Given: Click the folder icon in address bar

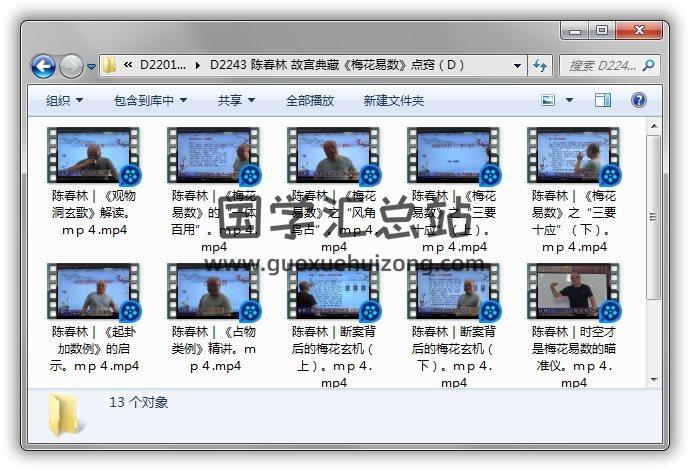Looking at the screenshot, I should (x=109, y=66).
